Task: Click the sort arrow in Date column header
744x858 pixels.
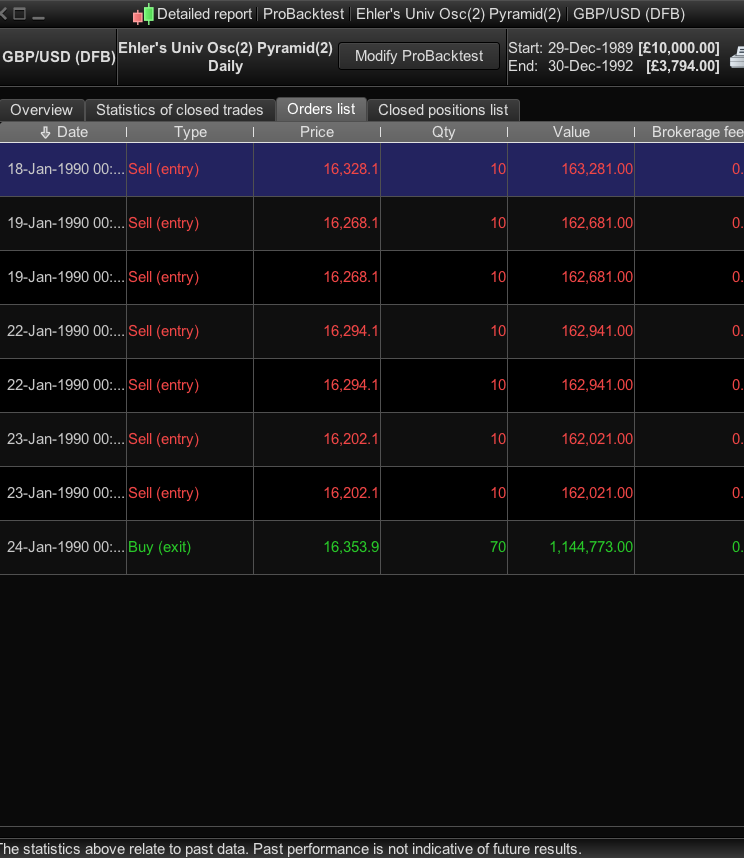Action: 45,132
